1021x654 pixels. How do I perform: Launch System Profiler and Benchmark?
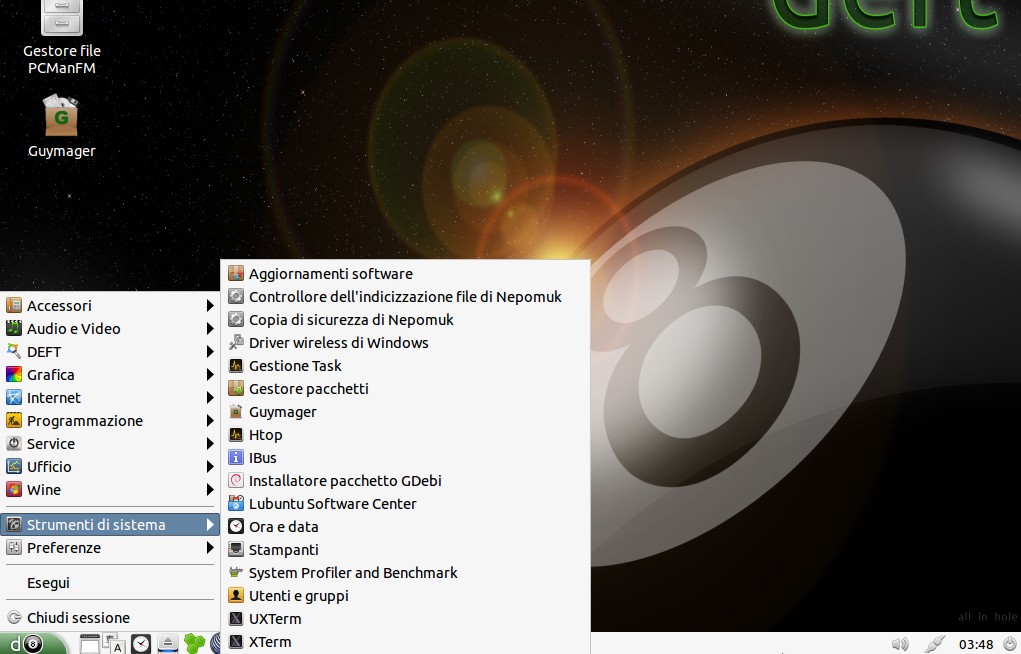405,573
